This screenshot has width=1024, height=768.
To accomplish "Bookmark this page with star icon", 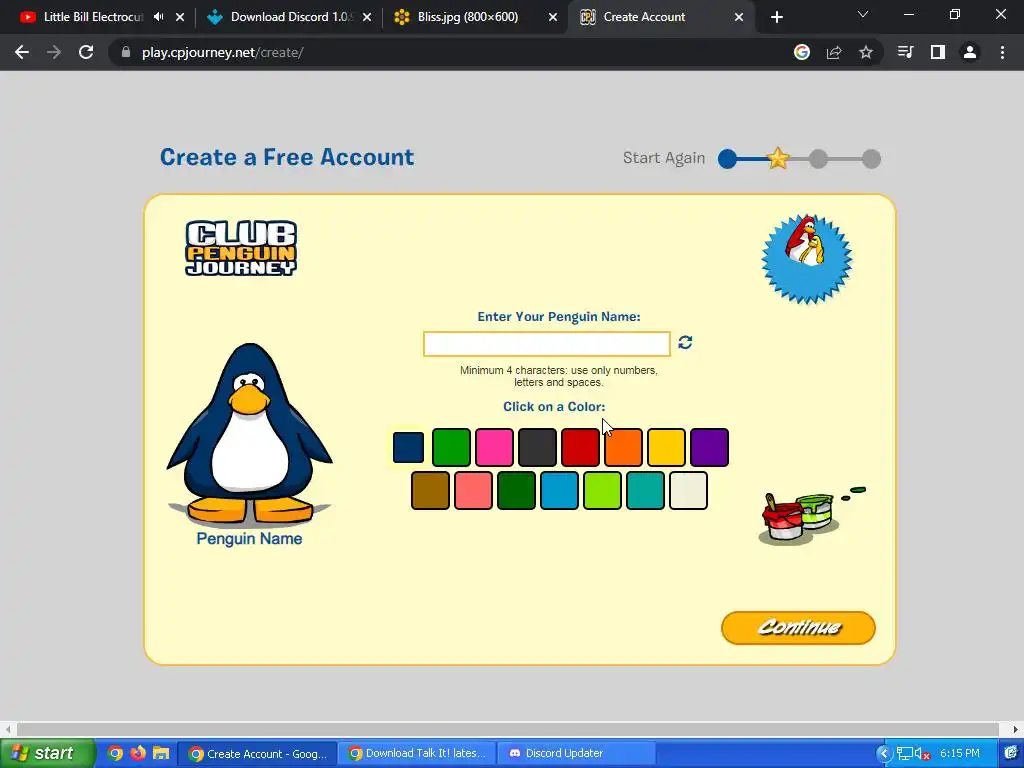I will 866,52.
